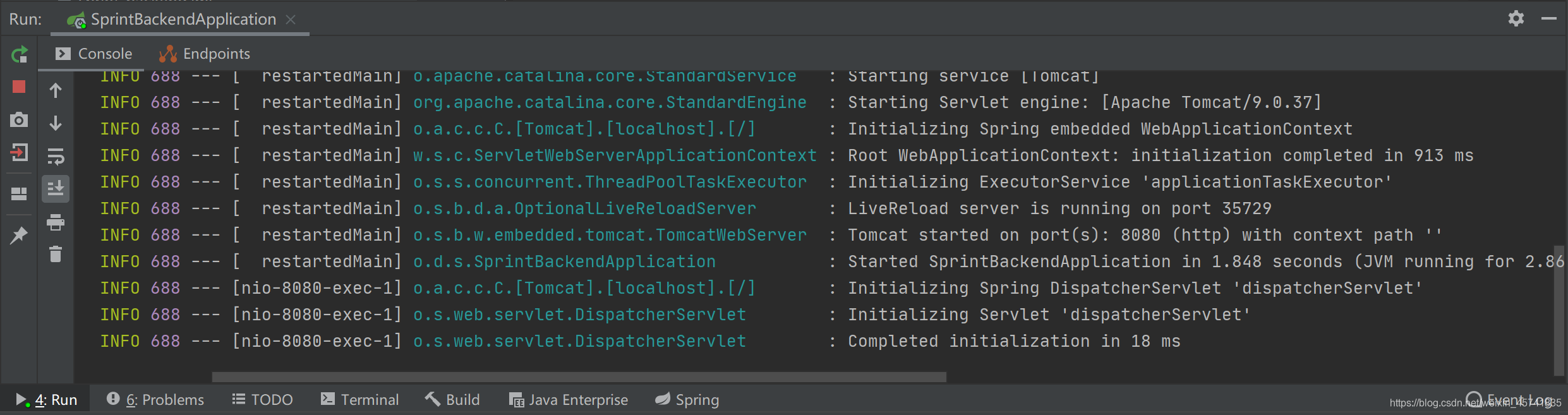1568x415 pixels.
Task: Click 'o.s.b.w.embedded.tomcat.TomcatWebServer' logger name
Action: point(610,235)
